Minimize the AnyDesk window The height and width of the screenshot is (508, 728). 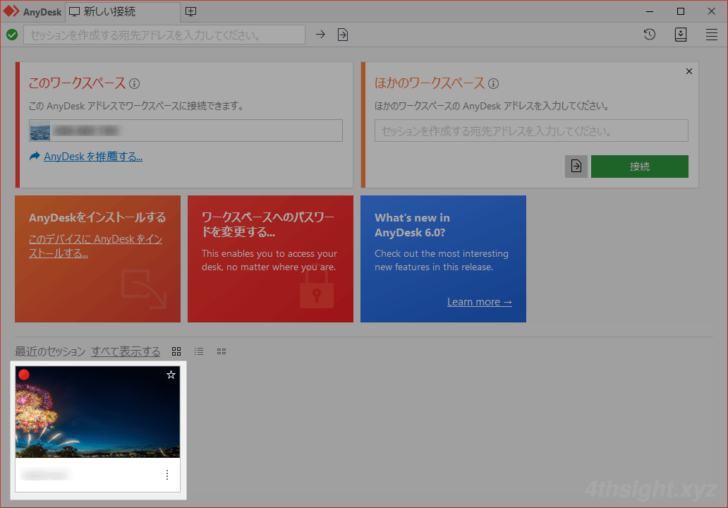click(x=650, y=11)
